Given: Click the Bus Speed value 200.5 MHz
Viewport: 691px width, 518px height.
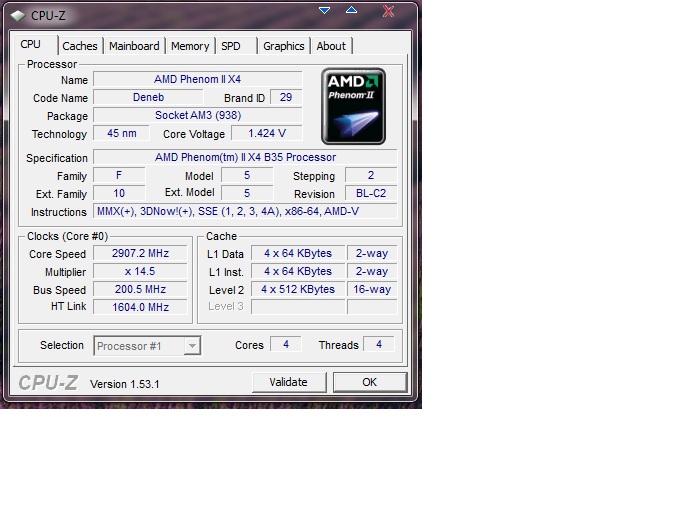Looking at the screenshot, I should pos(140,289).
